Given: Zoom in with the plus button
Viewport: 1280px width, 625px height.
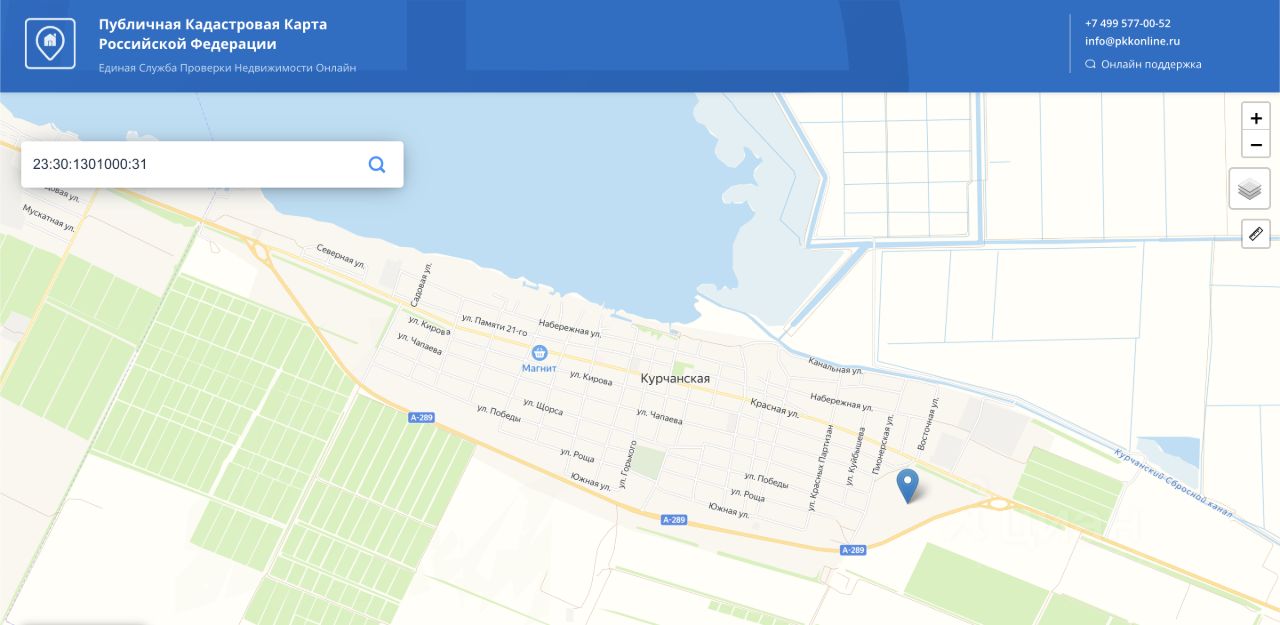Looking at the screenshot, I should (x=1256, y=117).
